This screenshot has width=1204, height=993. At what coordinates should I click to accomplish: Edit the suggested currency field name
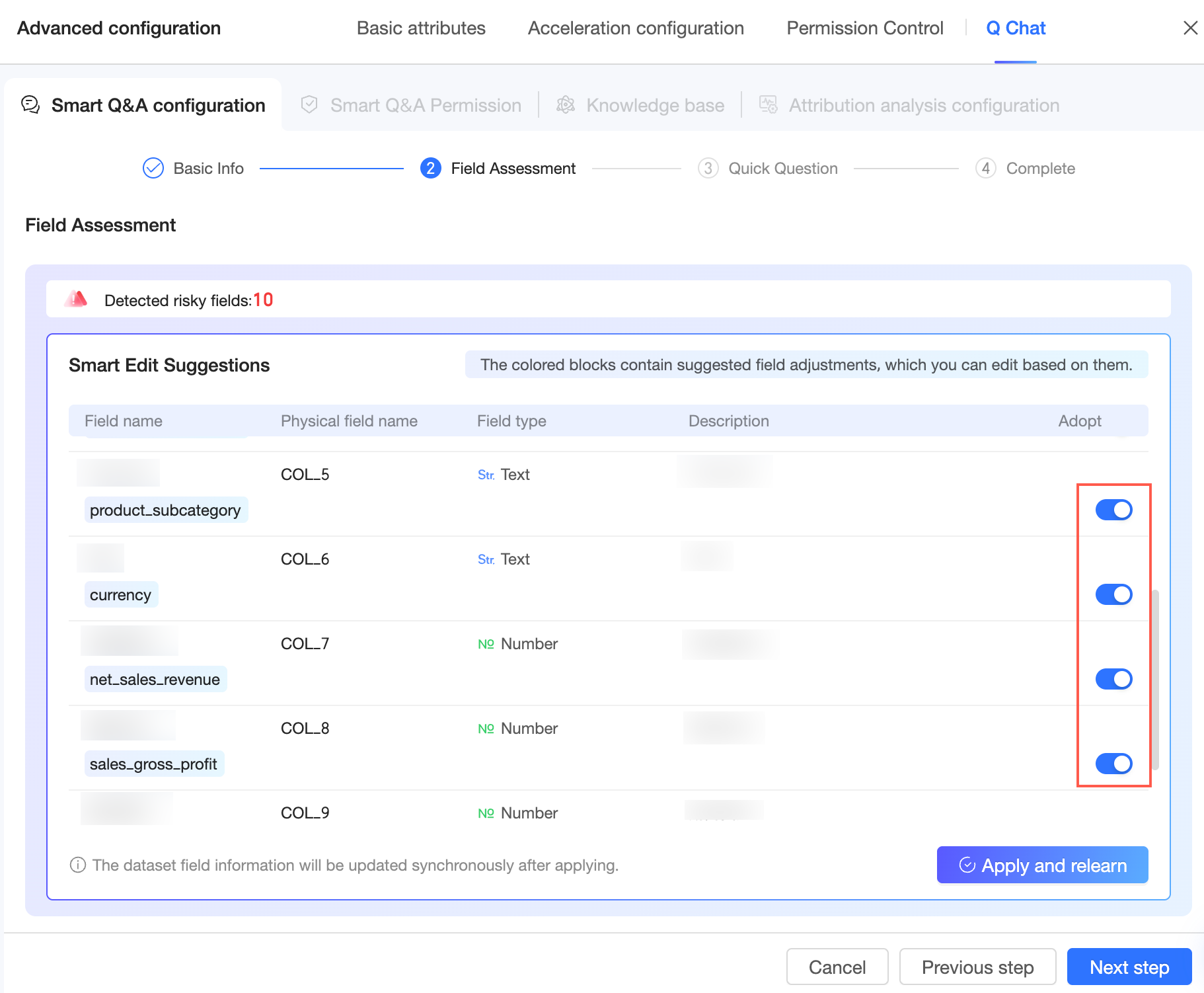click(x=121, y=595)
